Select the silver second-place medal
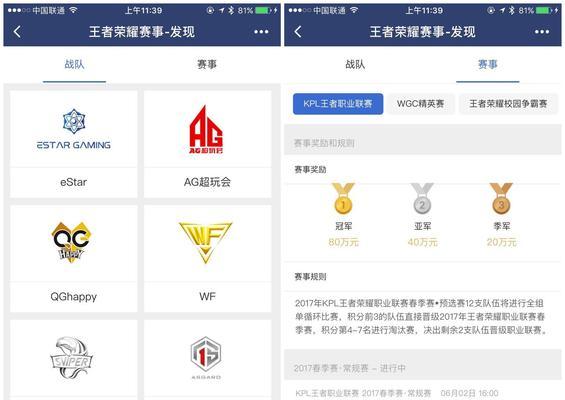 pos(422,199)
